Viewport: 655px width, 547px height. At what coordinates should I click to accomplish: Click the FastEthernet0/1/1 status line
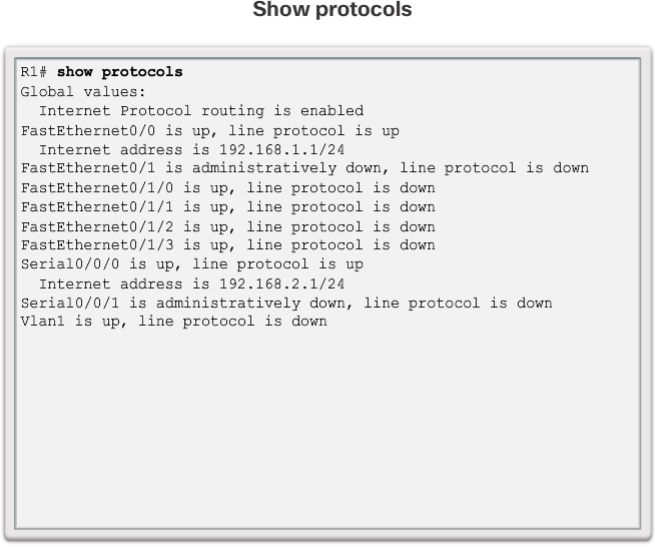pyautogui.click(x=228, y=206)
